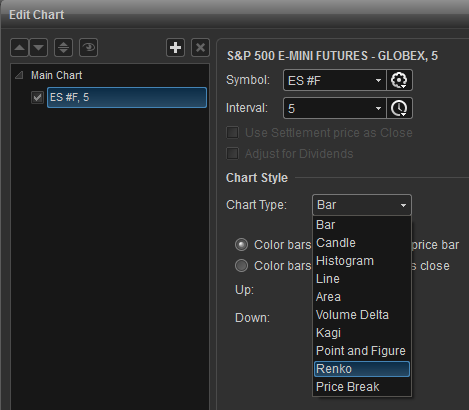Add a new item with plus icon
Viewport: 469px width, 410px height.
pos(175,48)
